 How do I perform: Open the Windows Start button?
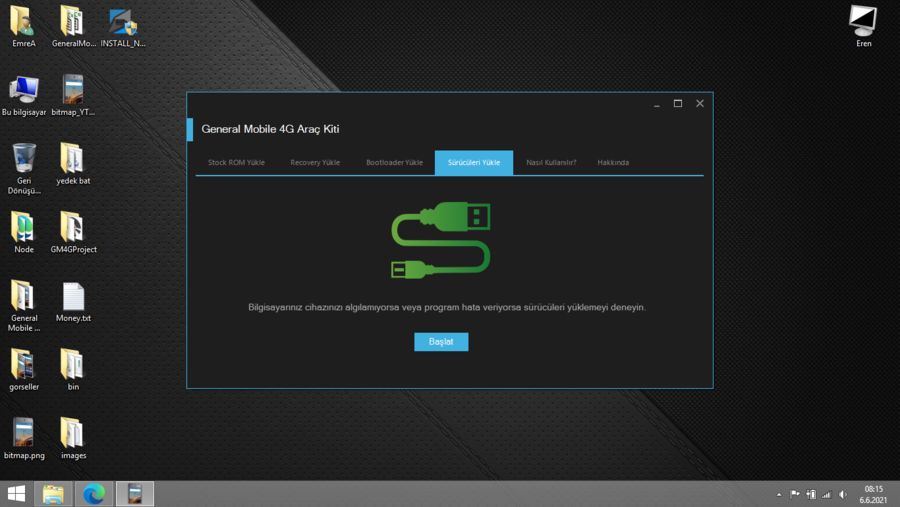[16, 494]
